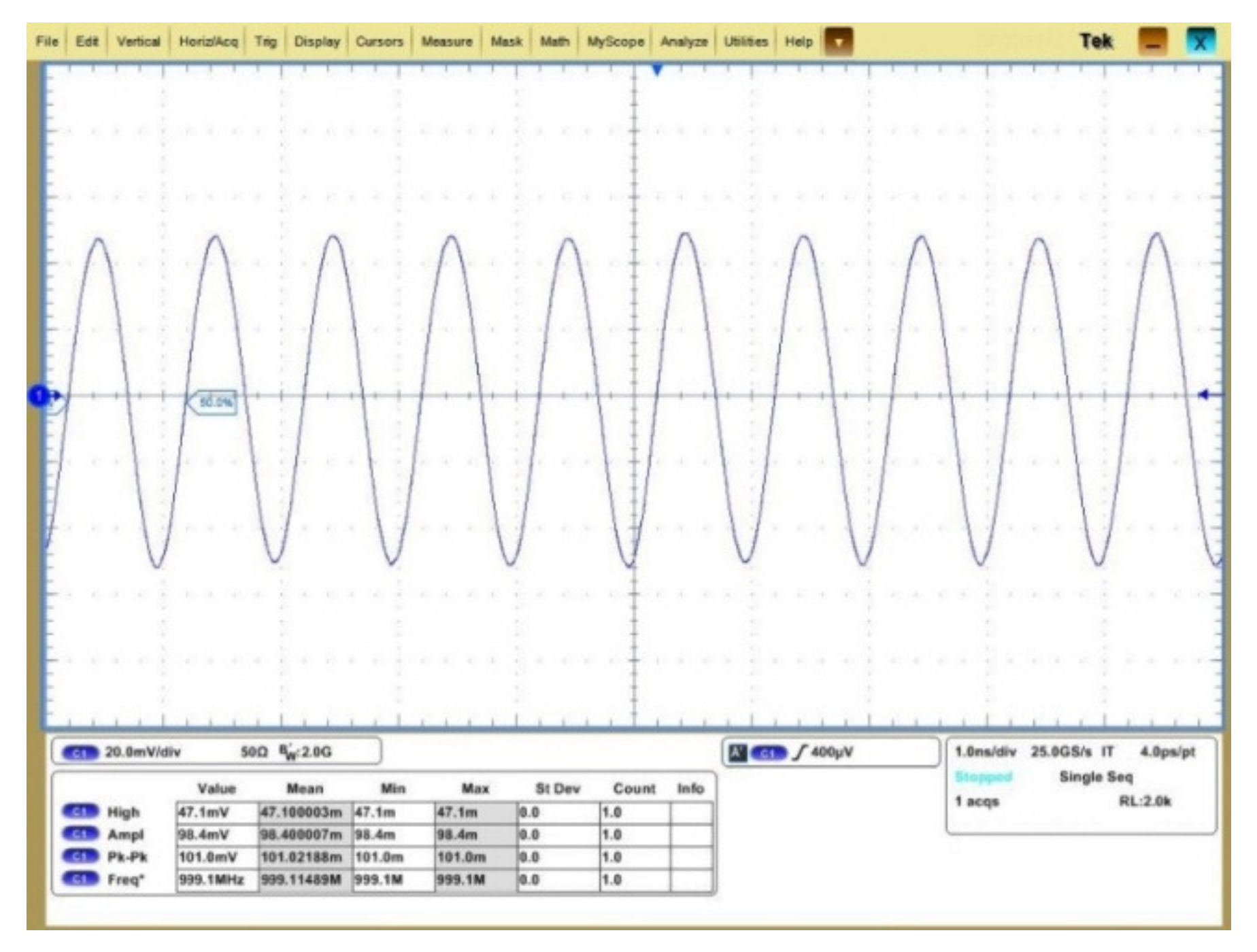
Task: Open the Mask menu
Action: click(506, 41)
